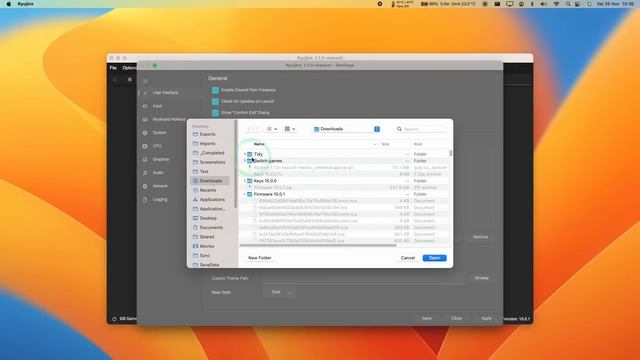Collapse the Firmware 15.0.1 folder
The width and height of the screenshot is (640, 360).
click(244, 194)
